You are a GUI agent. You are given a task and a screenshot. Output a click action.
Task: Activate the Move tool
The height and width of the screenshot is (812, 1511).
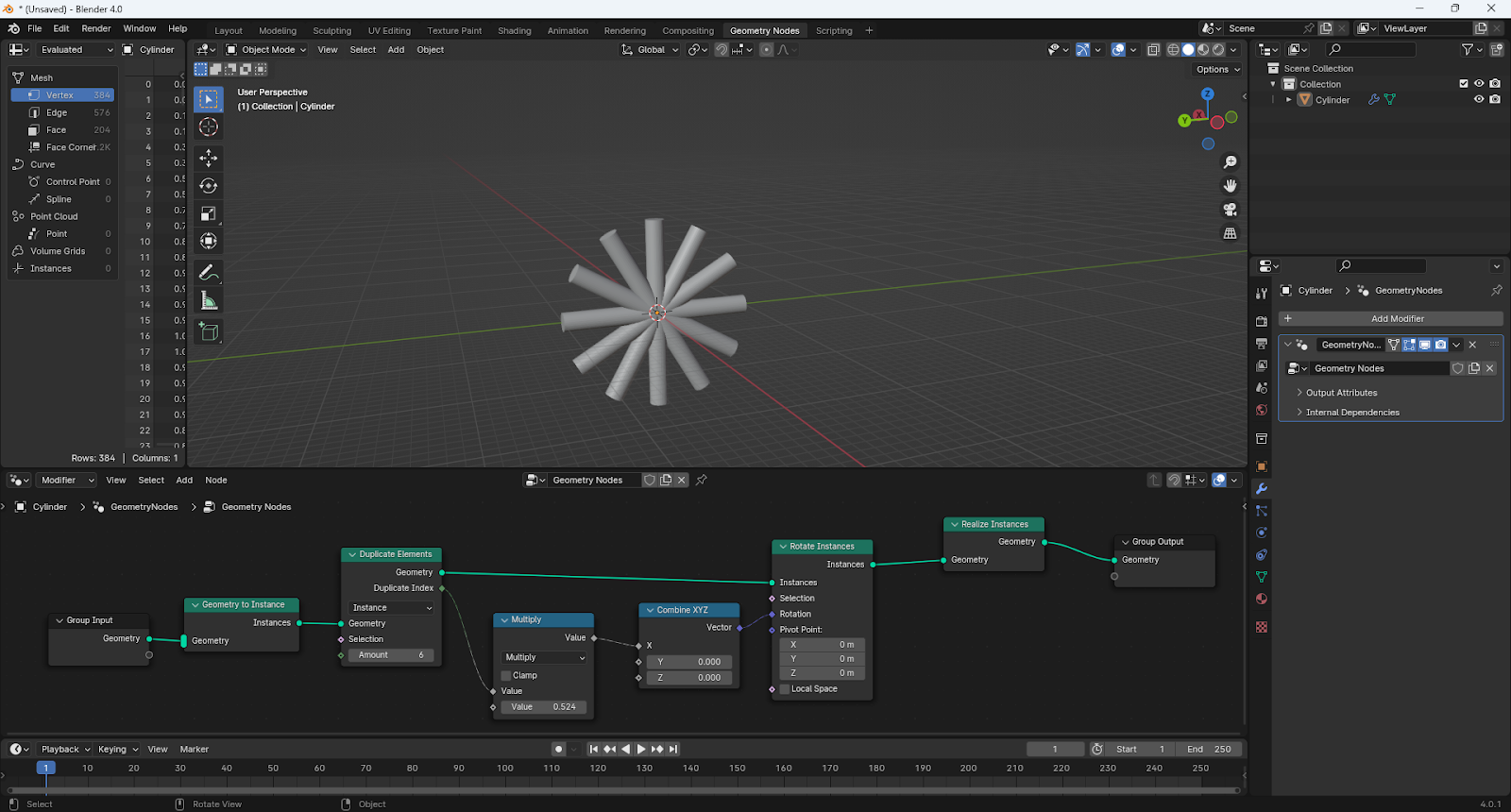point(209,158)
